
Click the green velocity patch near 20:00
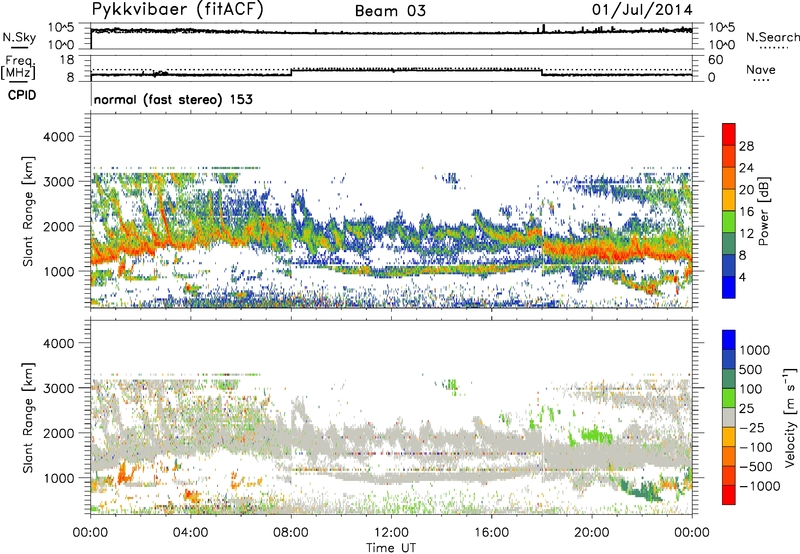point(594,436)
